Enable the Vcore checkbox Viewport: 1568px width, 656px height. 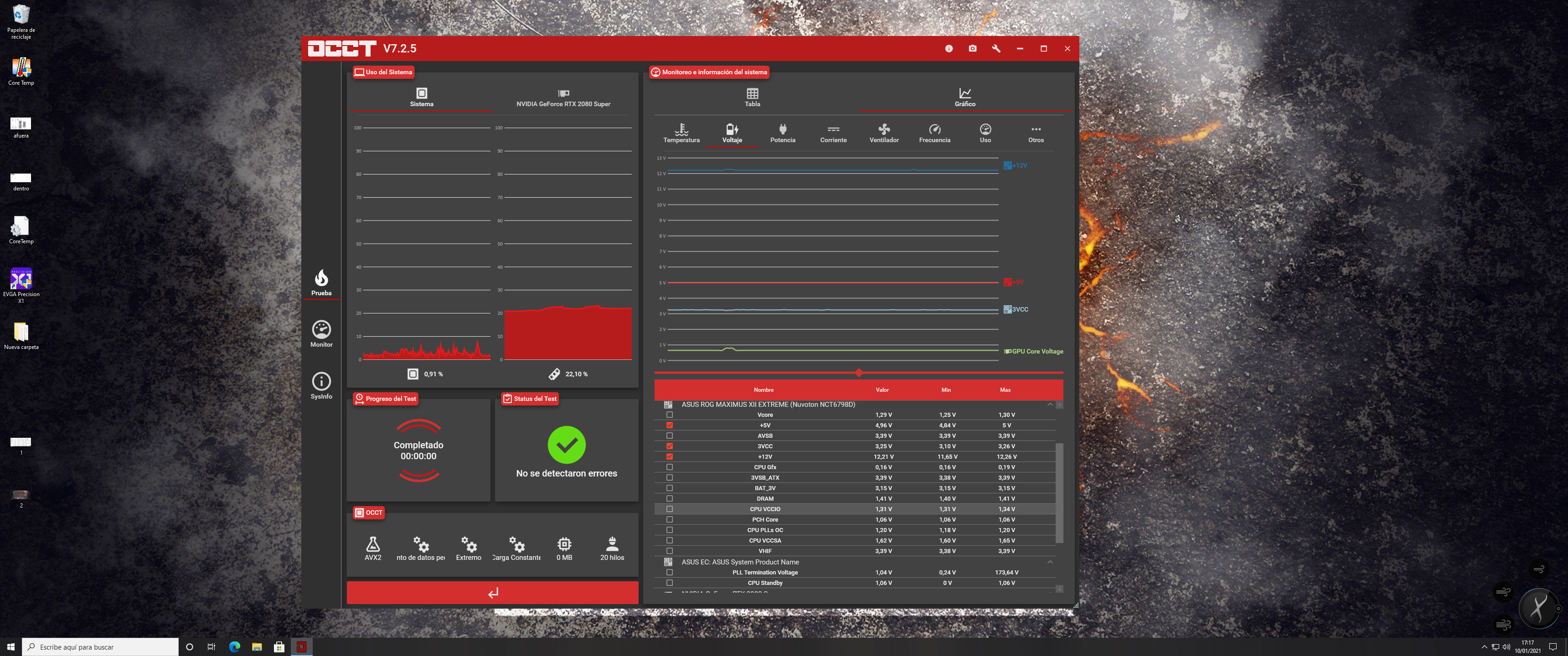tap(670, 415)
